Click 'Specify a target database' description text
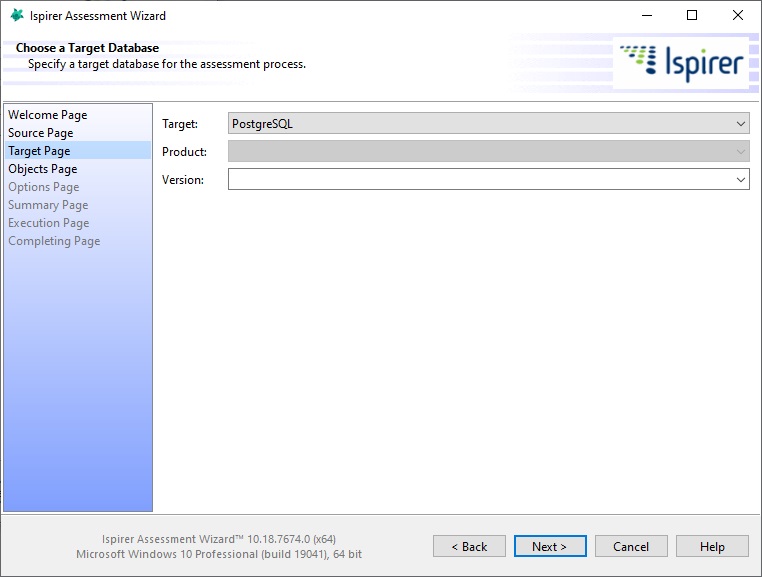The width and height of the screenshot is (762, 577). click(167, 64)
